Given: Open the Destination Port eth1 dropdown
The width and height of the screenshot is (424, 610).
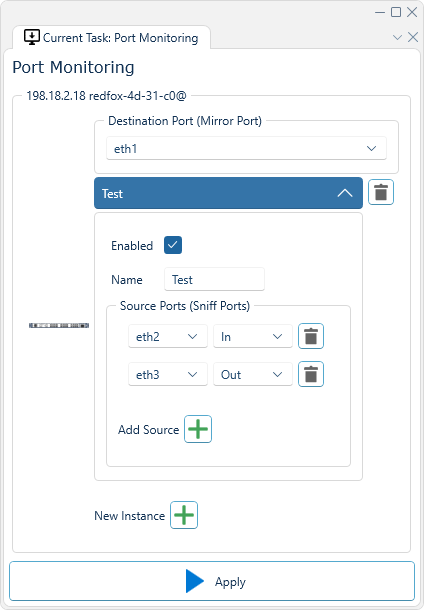Looking at the screenshot, I should [246, 148].
